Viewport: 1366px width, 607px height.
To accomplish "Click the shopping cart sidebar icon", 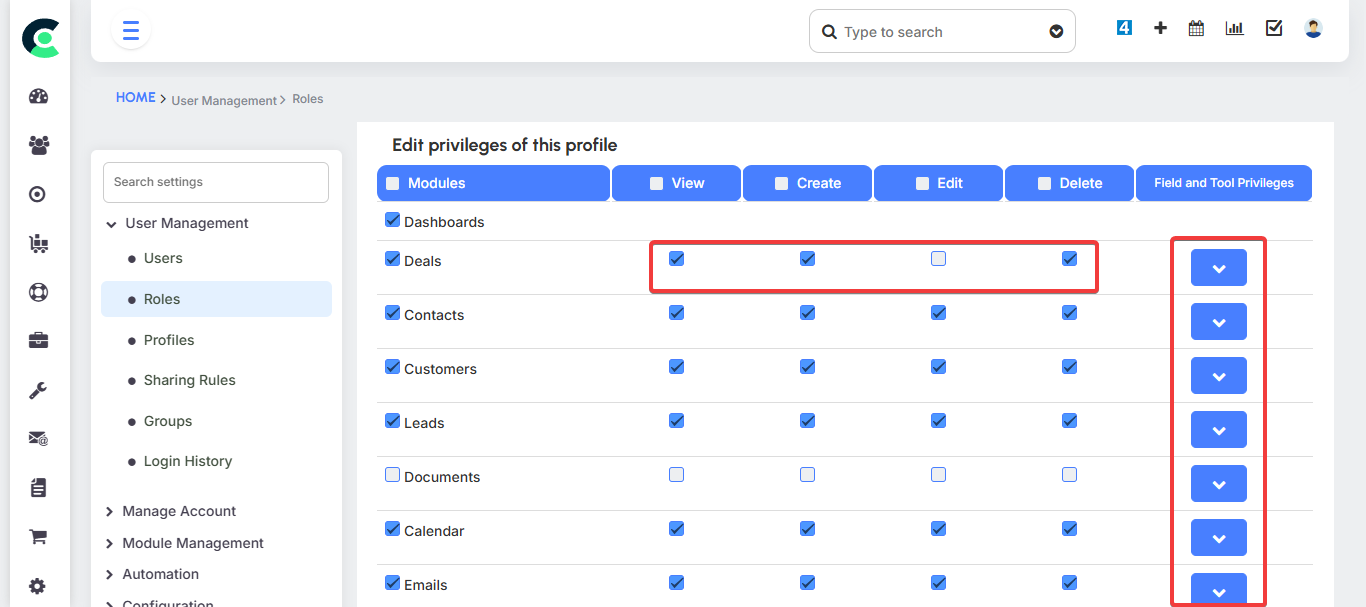I will (x=39, y=537).
